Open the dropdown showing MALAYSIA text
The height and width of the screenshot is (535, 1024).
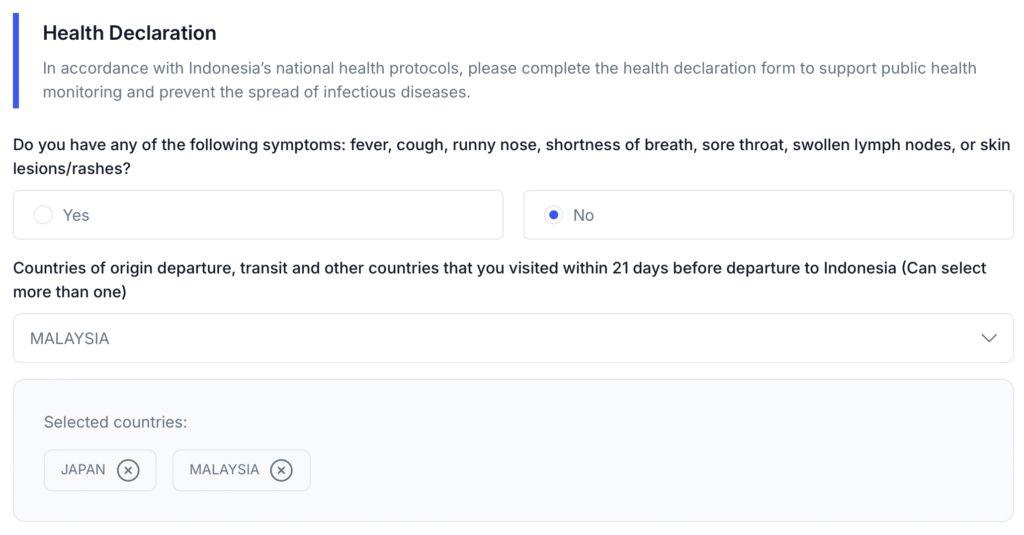pyautogui.click(x=70, y=338)
